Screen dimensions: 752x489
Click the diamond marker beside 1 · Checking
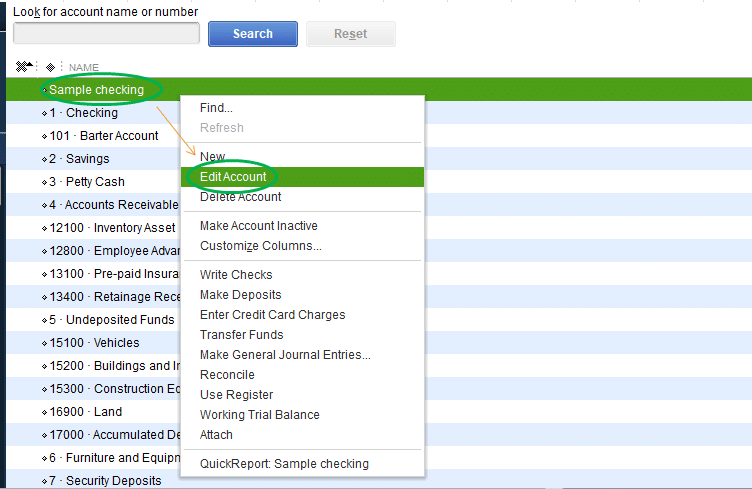point(45,113)
